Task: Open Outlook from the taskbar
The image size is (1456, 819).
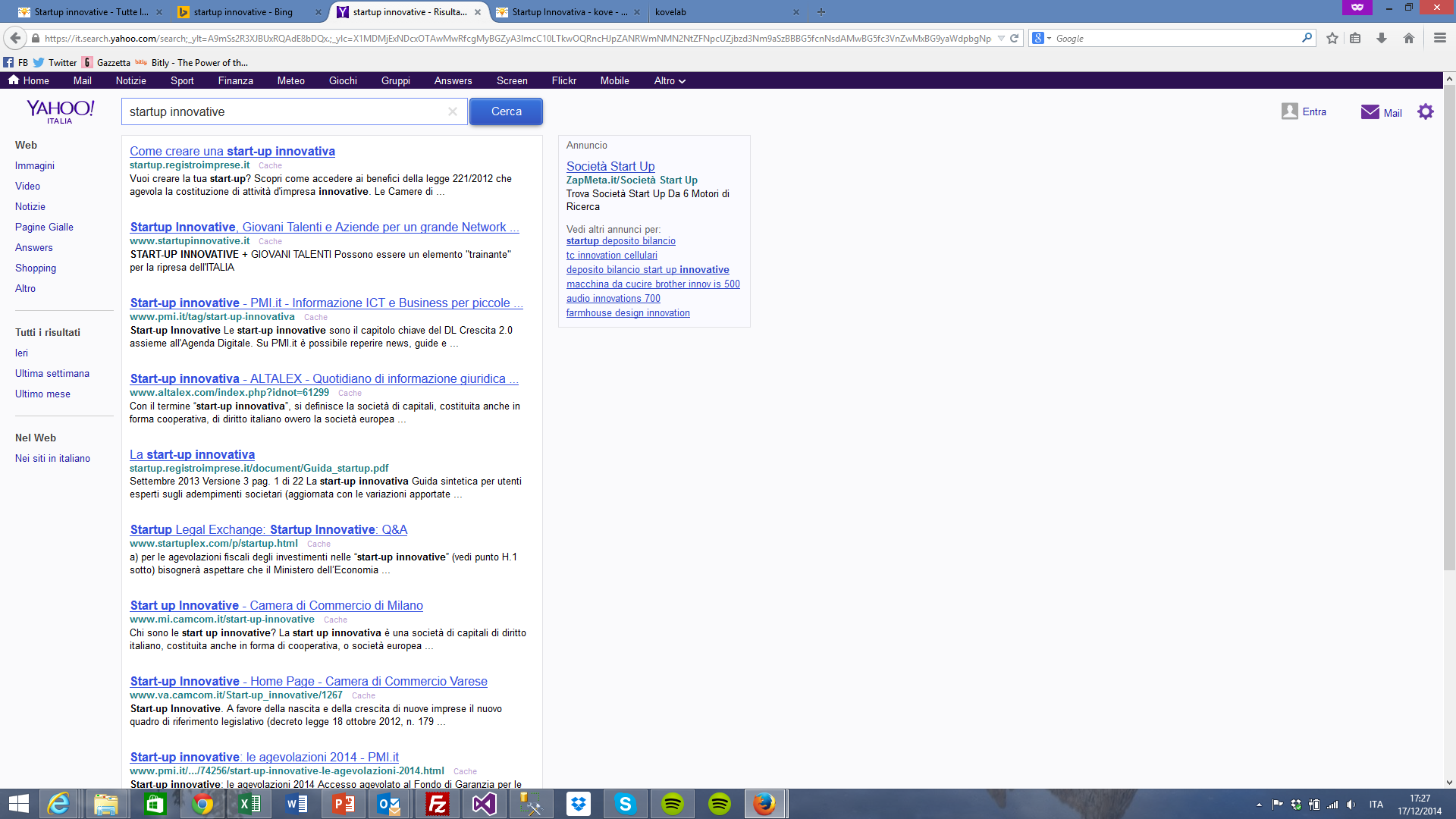Action: tap(390, 804)
